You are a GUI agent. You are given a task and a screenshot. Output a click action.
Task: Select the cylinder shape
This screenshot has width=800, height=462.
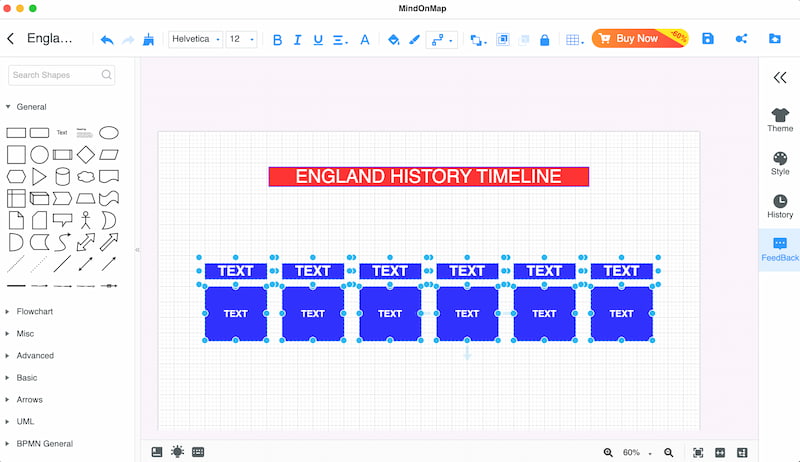[x=62, y=176]
